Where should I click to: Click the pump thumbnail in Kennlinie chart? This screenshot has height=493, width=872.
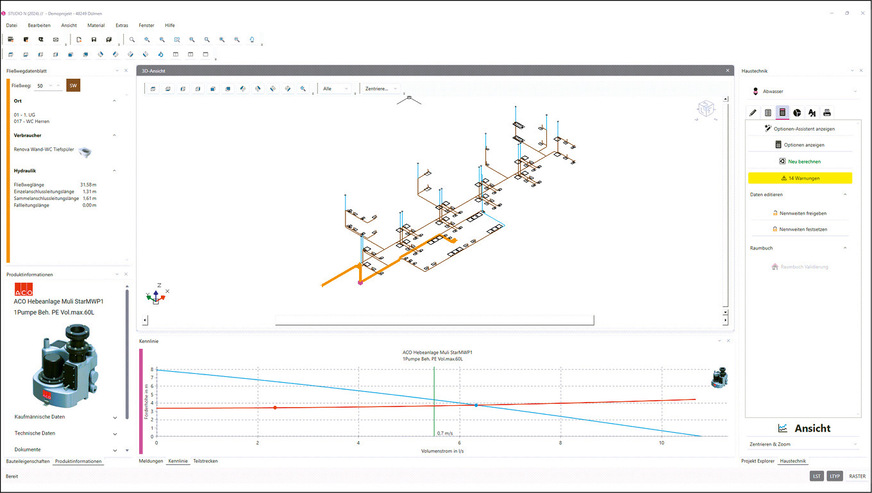point(718,379)
